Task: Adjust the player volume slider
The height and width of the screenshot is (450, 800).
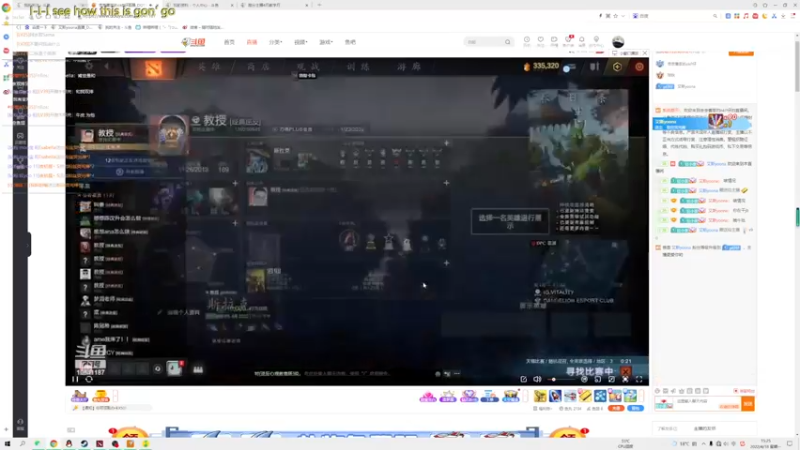Action: point(561,379)
